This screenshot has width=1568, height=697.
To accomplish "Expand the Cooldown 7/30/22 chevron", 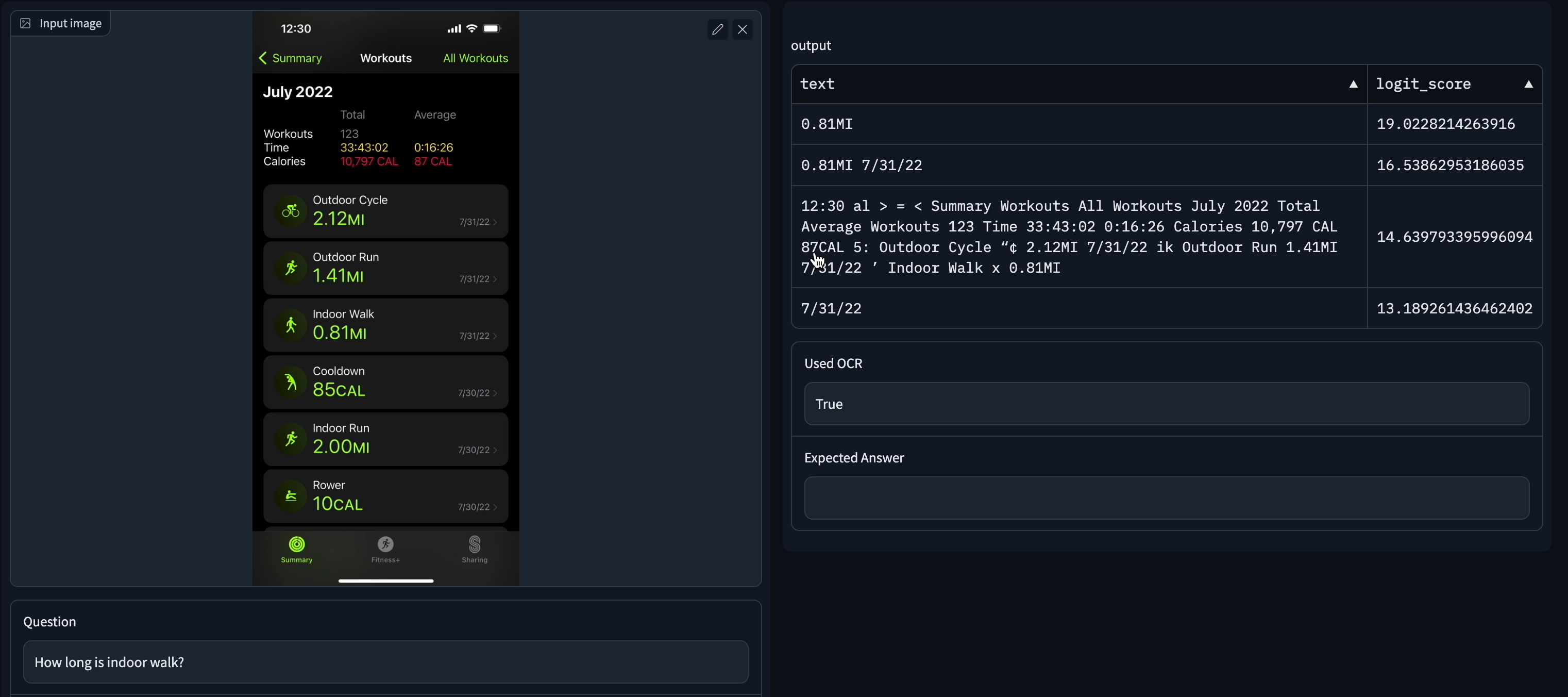I will (495, 394).
